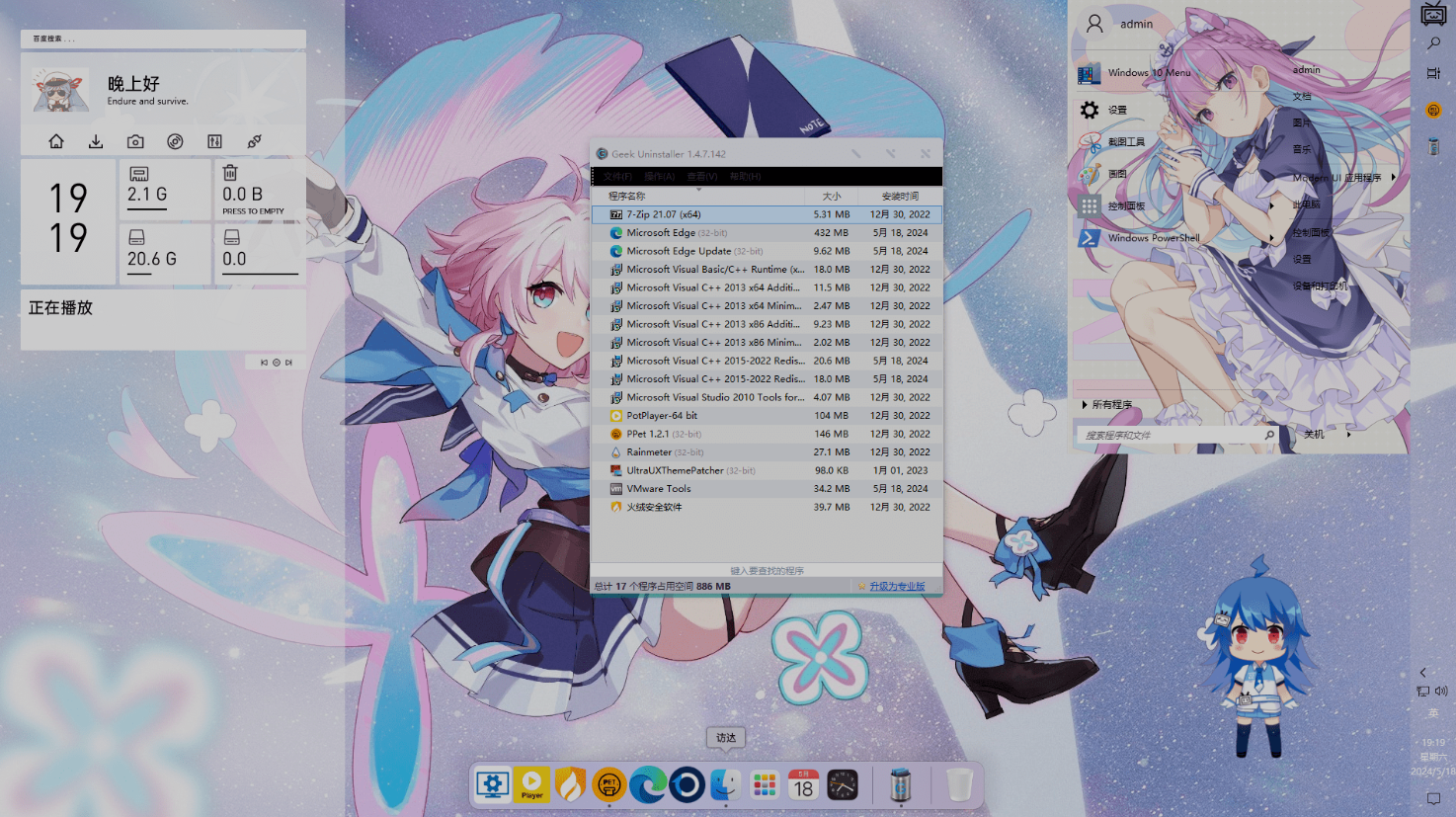
Task: Skip to next track in the music widget
Action: tap(288, 363)
